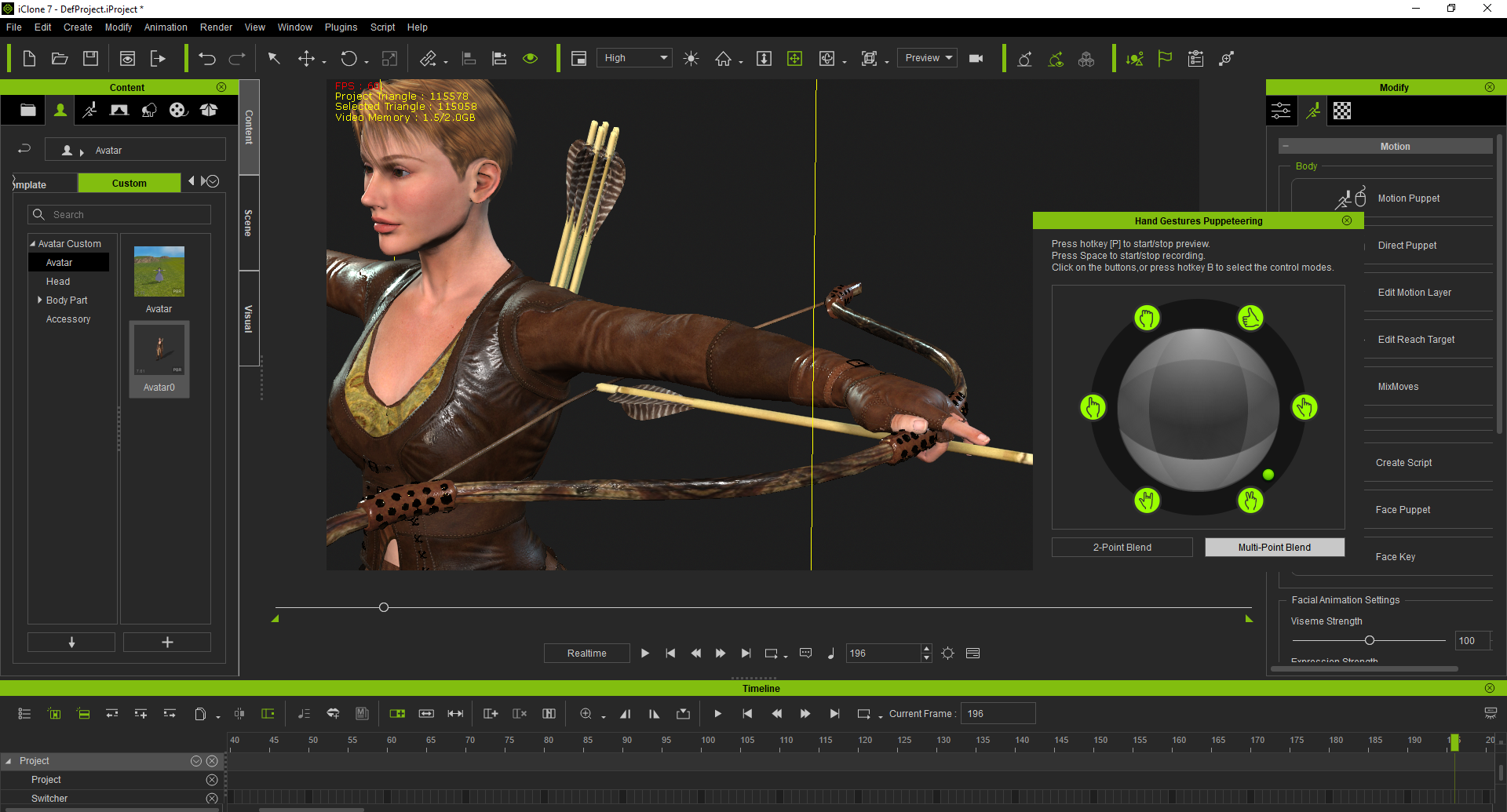Toggle the Project track circled-x button
This screenshot has width=1507, height=812.
212,780
